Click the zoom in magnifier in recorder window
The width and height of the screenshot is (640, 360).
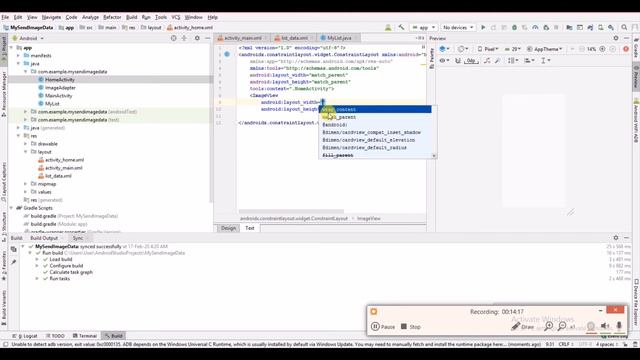click(549, 326)
